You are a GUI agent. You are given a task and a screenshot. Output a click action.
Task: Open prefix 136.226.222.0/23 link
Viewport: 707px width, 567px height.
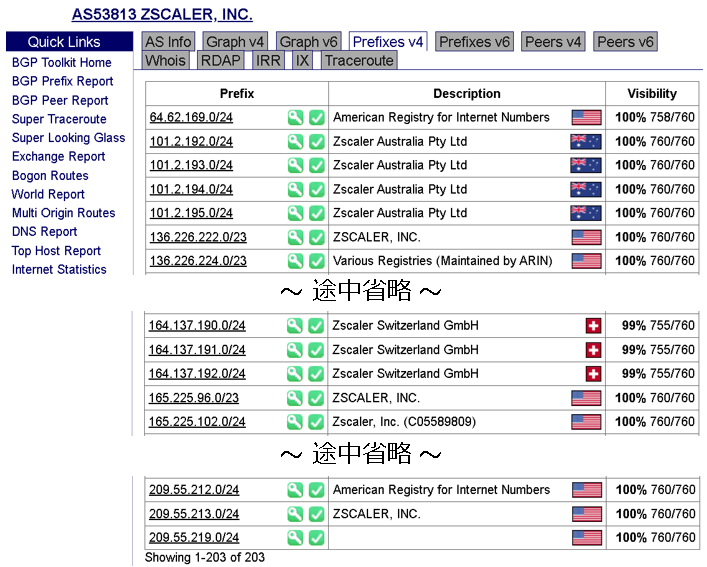[198, 237]
